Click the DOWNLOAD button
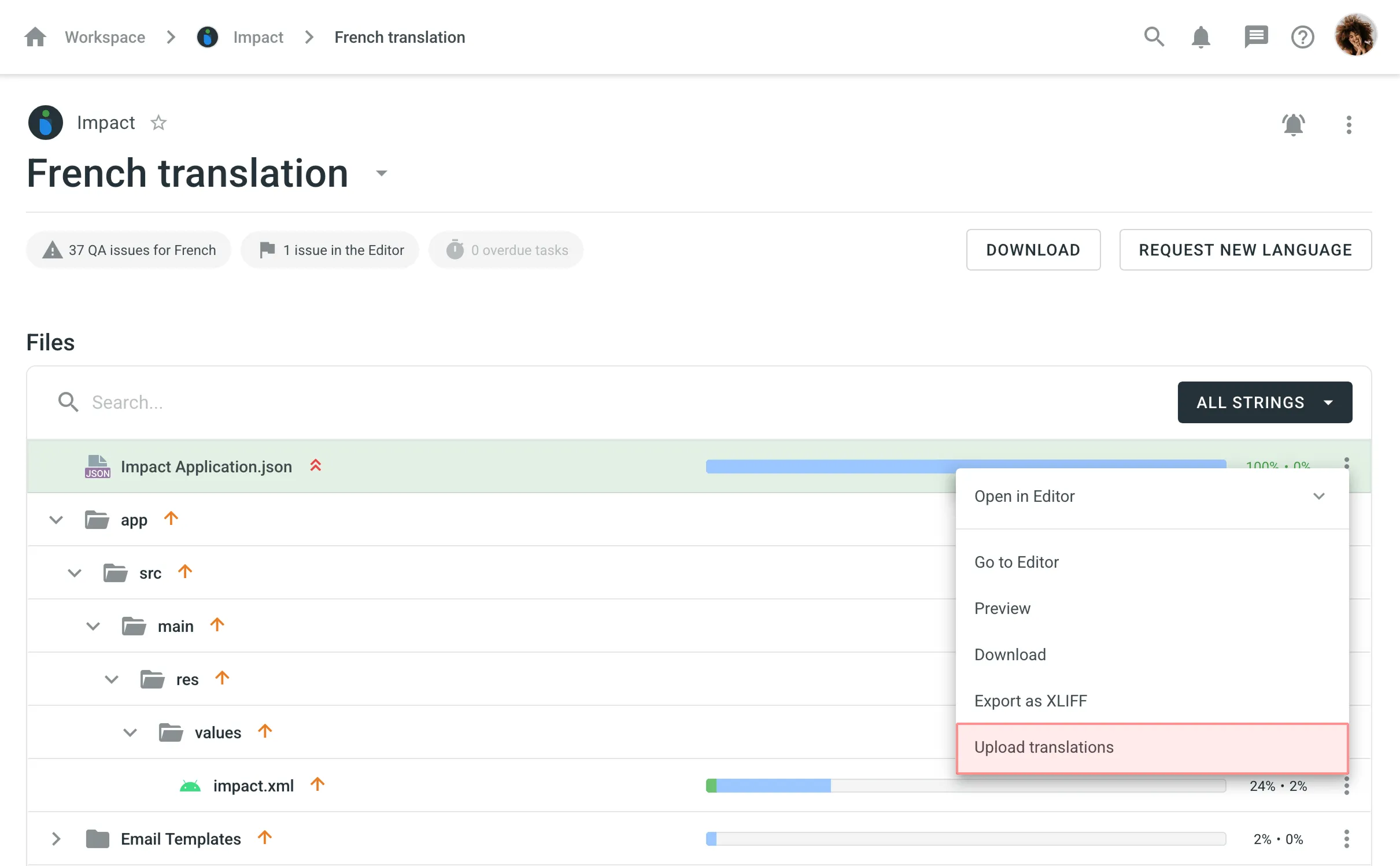Viewport: 1400px width, 866px height. coord(1033,250)
